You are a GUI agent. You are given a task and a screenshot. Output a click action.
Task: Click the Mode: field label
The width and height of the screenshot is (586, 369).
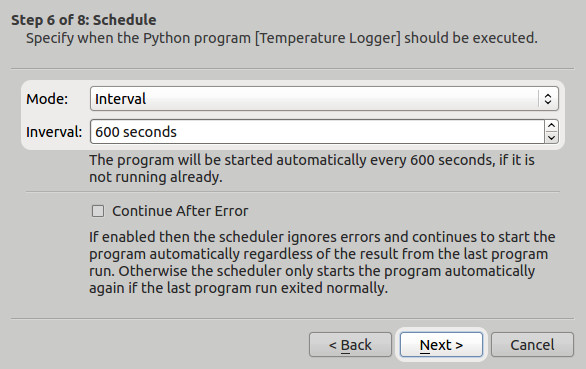(x=47, y=99)
